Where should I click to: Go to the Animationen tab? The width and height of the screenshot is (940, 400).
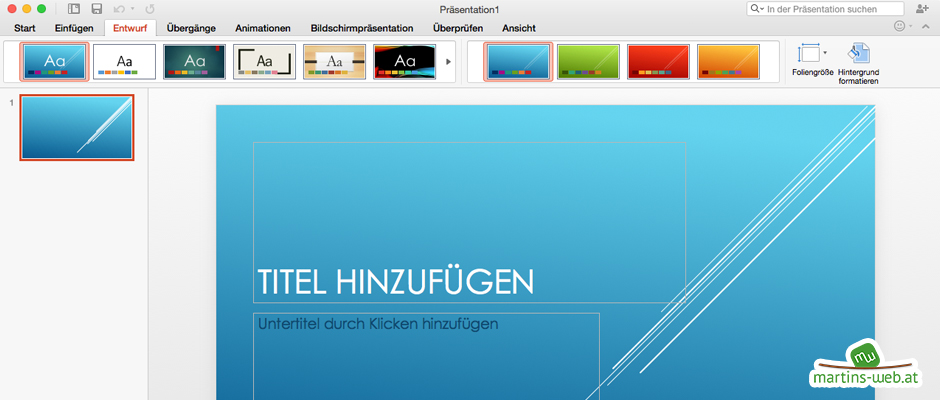(263, 28)
